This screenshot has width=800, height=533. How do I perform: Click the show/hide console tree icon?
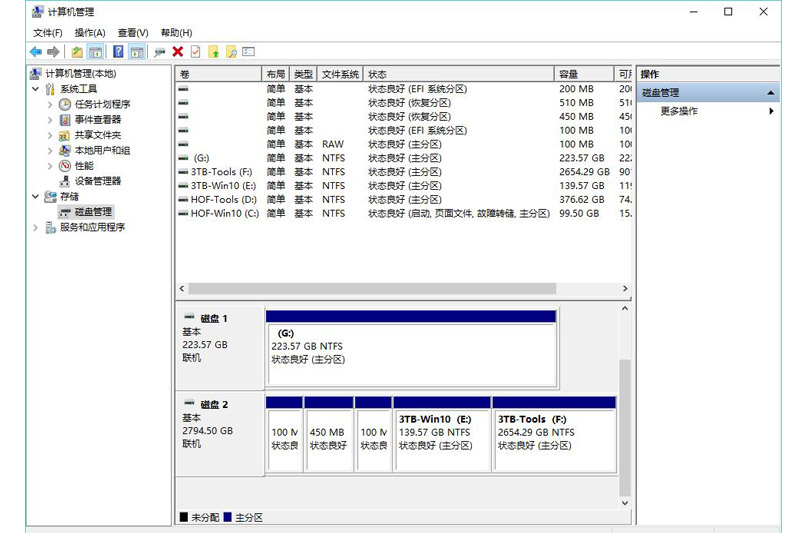(96, 51)
